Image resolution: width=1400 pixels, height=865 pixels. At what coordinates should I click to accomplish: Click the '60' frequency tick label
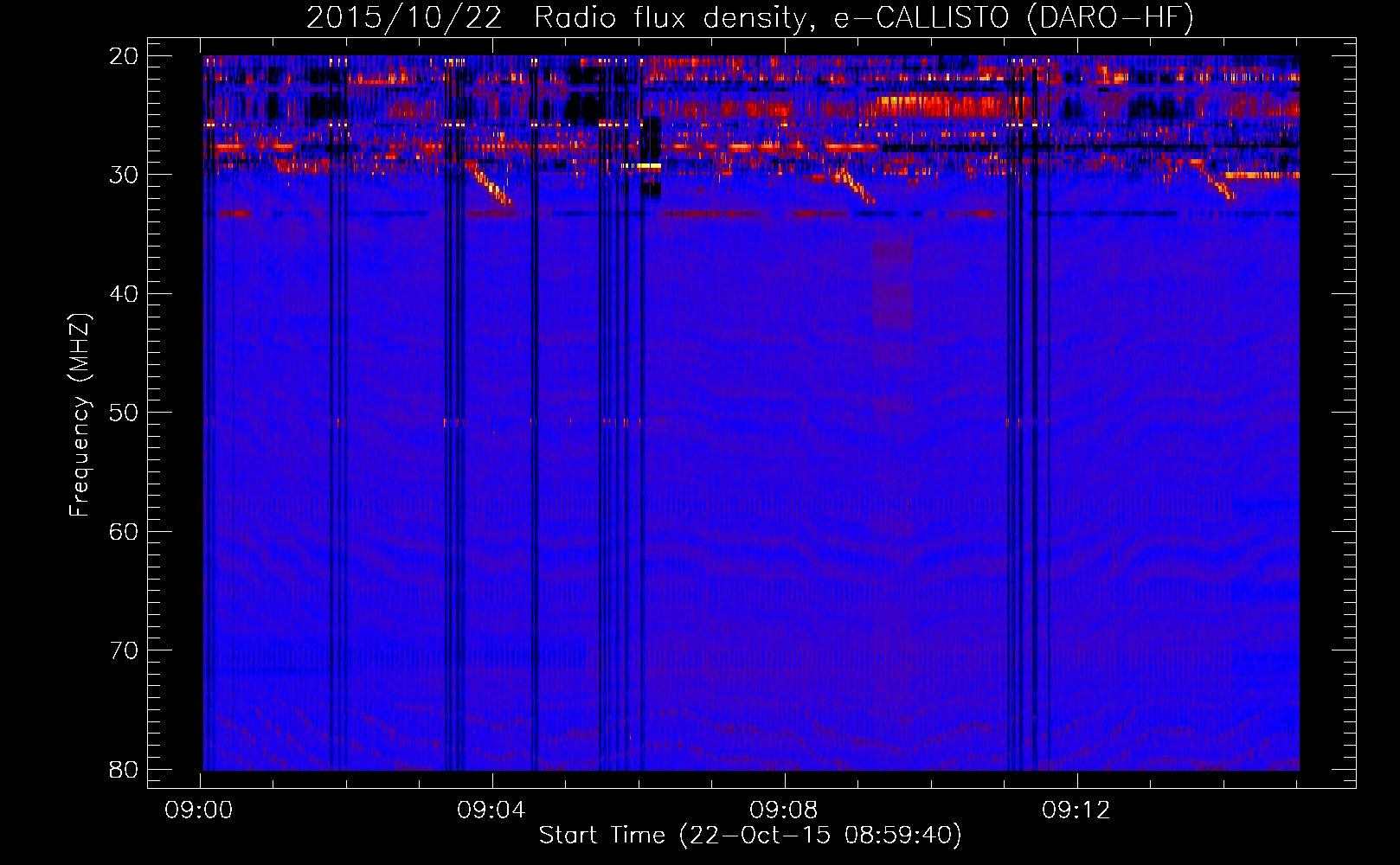(x=124, y=532)
